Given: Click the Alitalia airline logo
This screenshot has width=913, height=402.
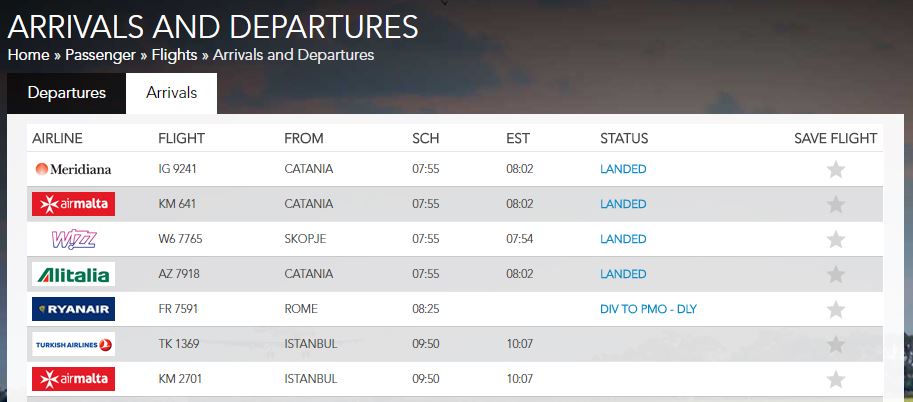Looking at the screenshot, I should 73,274.
